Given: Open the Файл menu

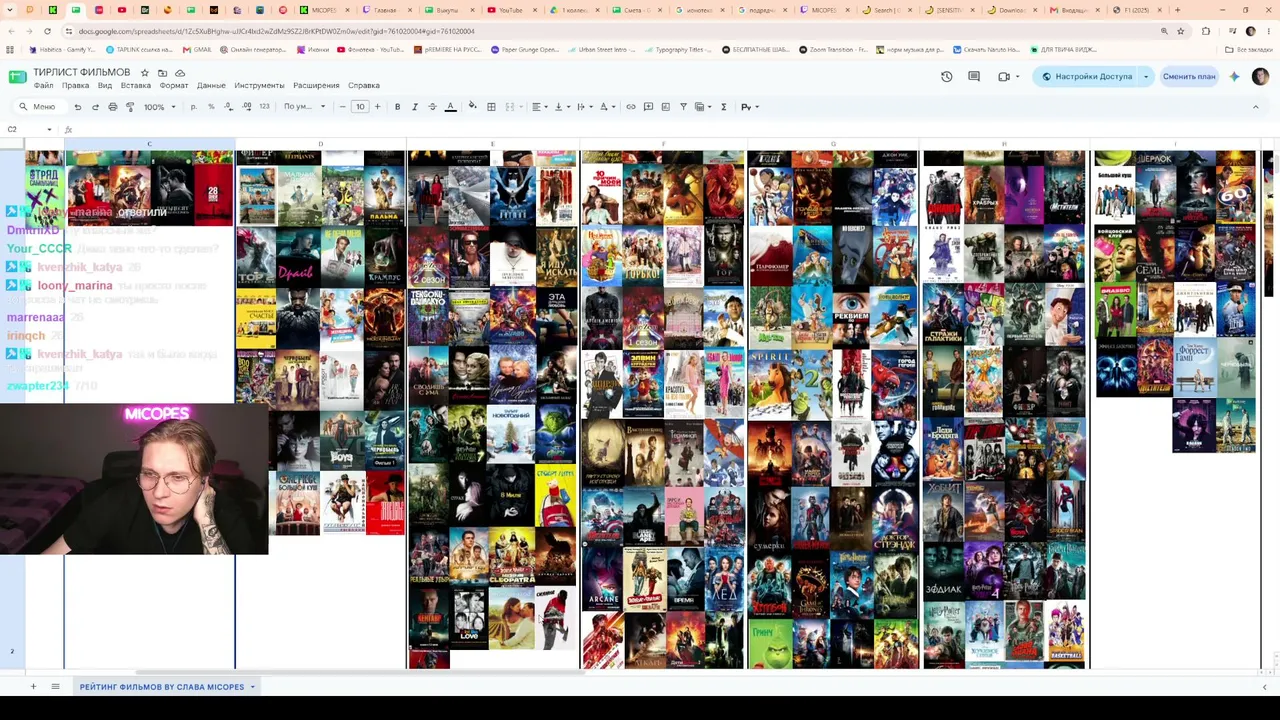Looking at the screenshot, I should coord(43,86).
